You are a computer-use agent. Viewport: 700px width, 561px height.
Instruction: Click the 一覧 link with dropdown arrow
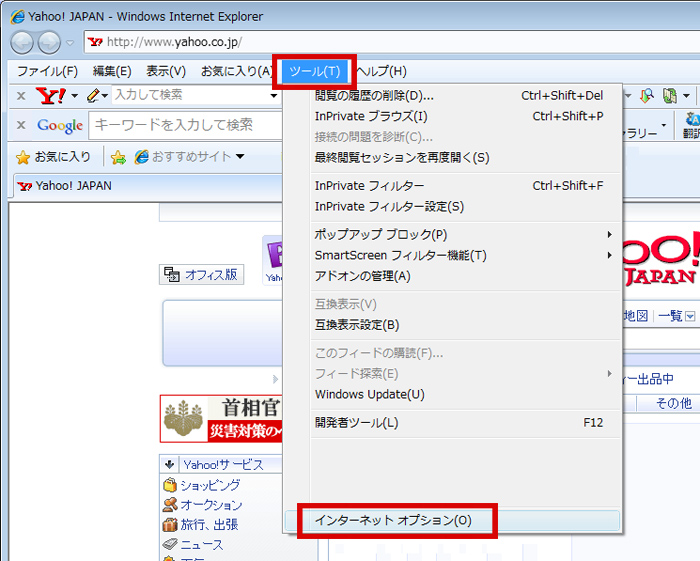pos(676,316)
